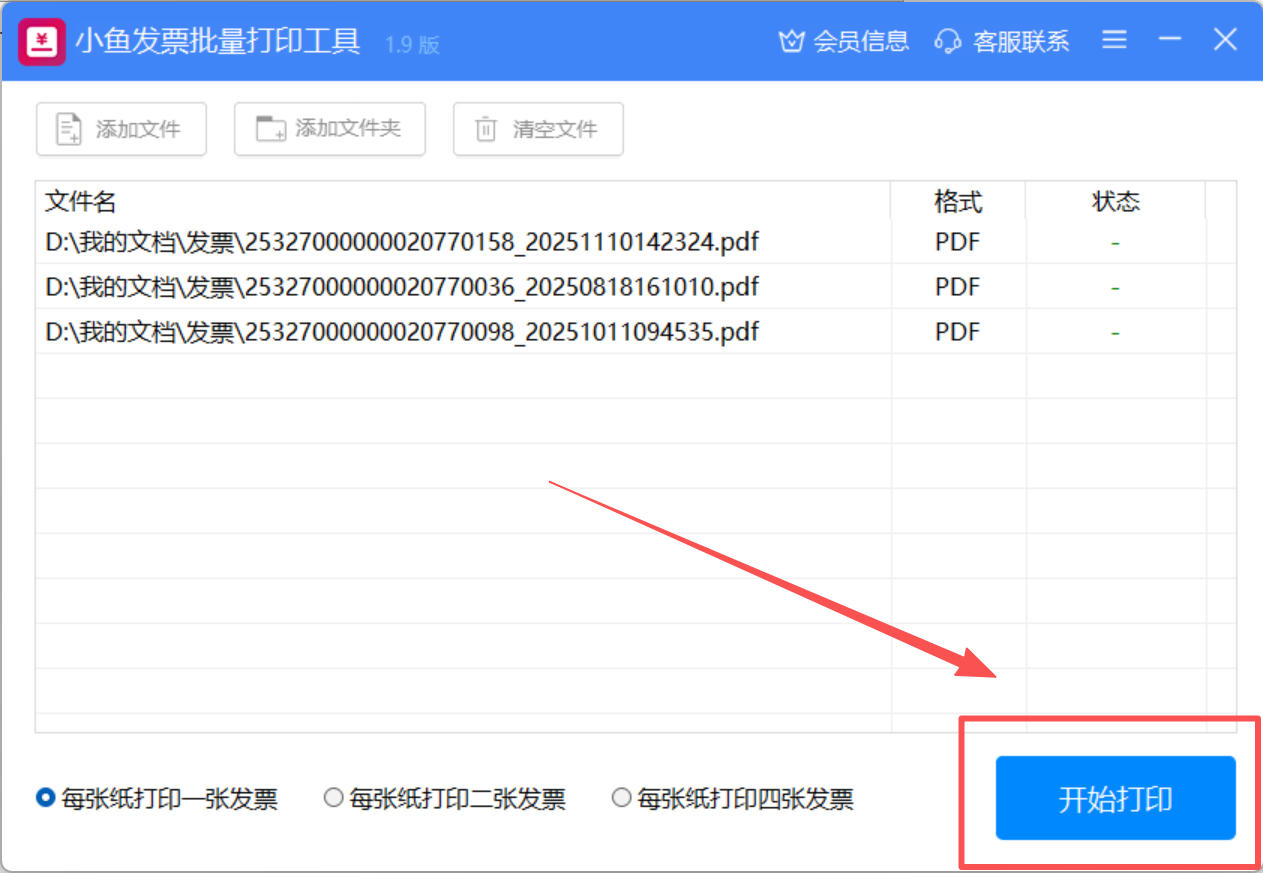
Task: Click the 会员信息 text label
Action: click(861, 41)
